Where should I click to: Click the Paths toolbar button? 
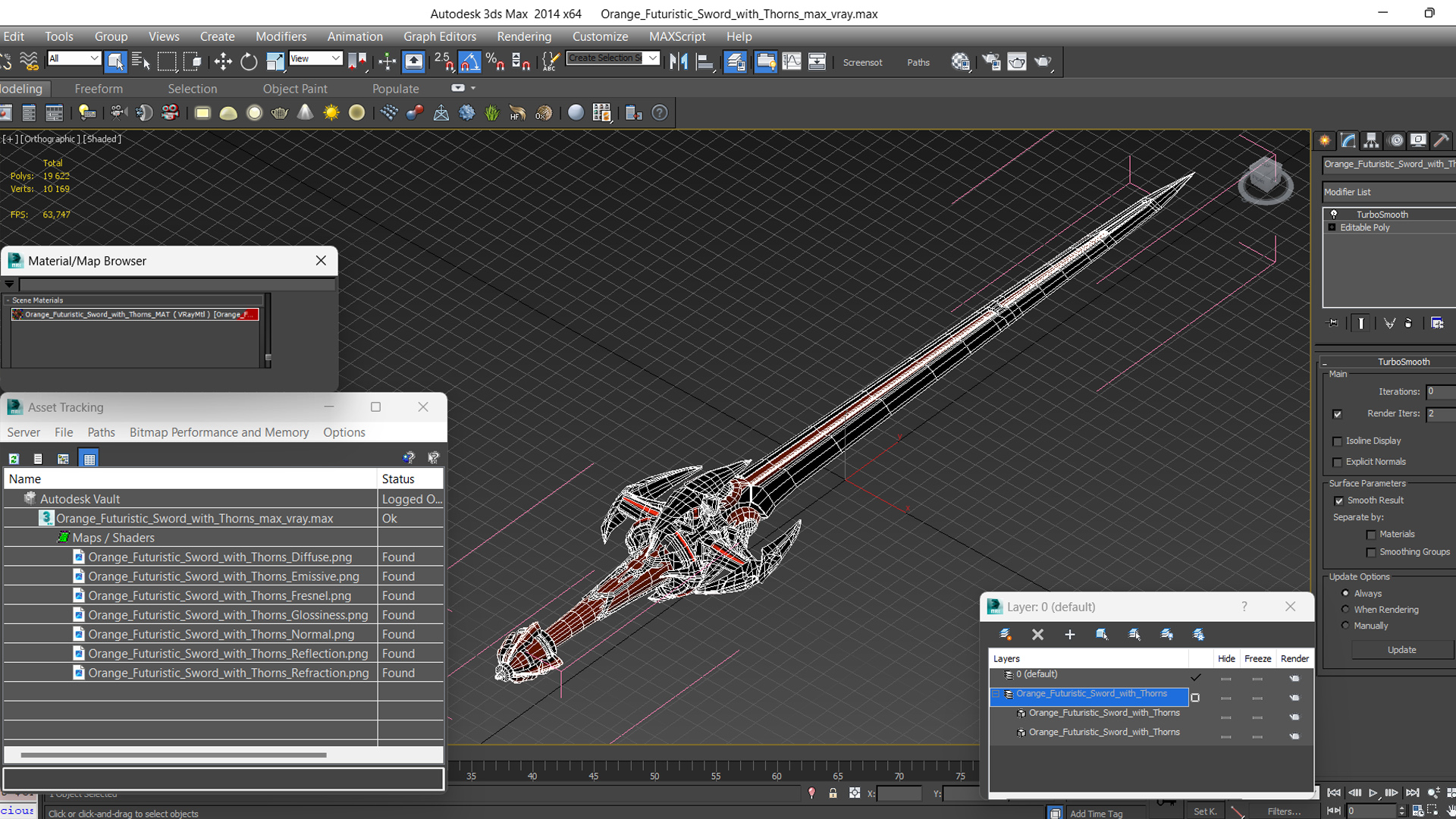coord(918,62)
